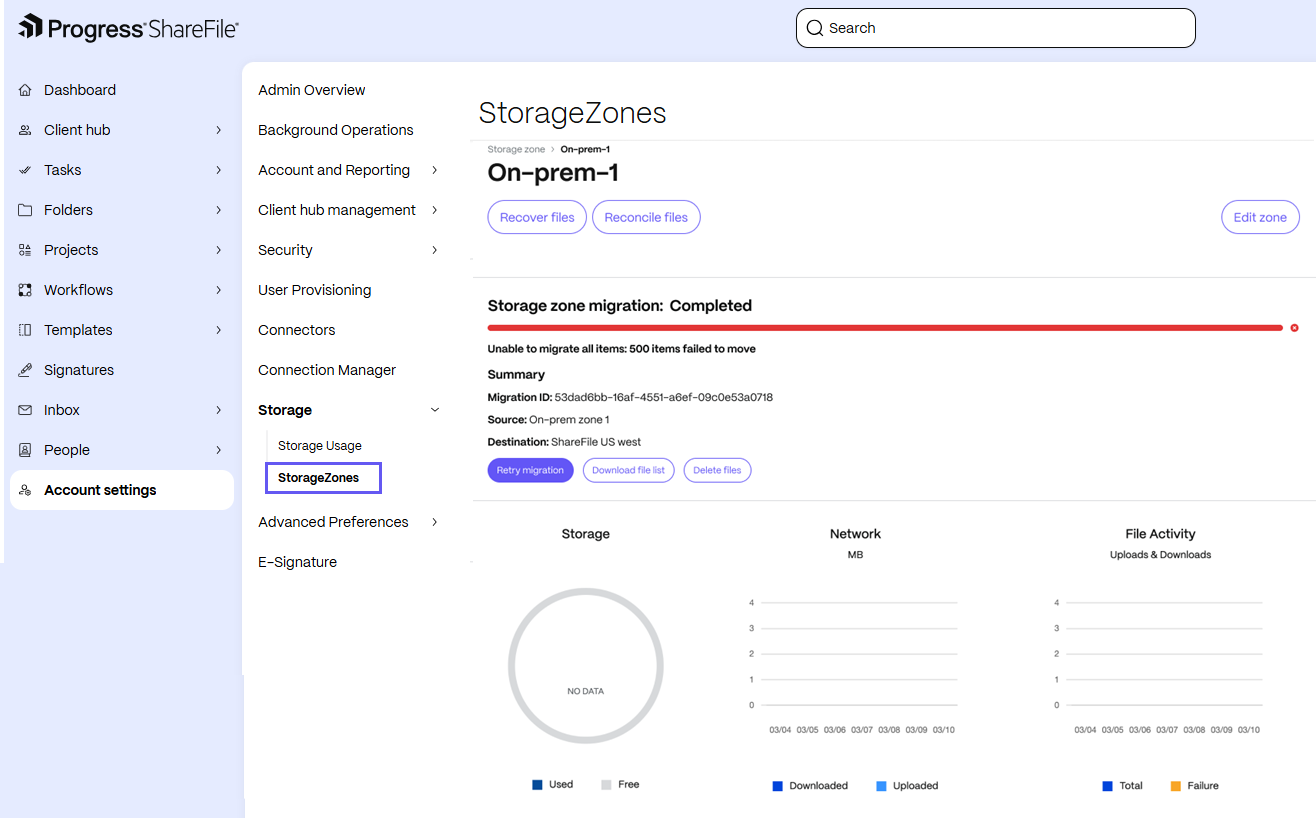Screen dimensions: 1316x818
Task: Click the Progress ShareFile logo
Action: click(x=128, y=28)
